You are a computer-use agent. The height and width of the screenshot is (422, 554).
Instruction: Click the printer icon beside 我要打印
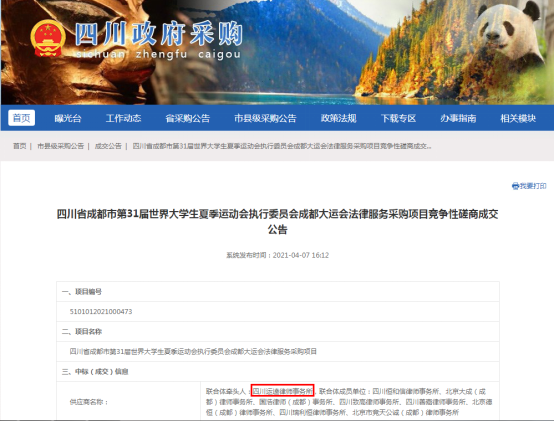(515, 186)
